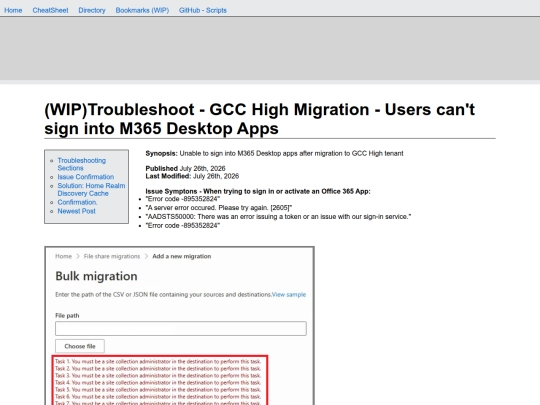Open the Newest Post link
540x405 pixels.
coord(76,211)
